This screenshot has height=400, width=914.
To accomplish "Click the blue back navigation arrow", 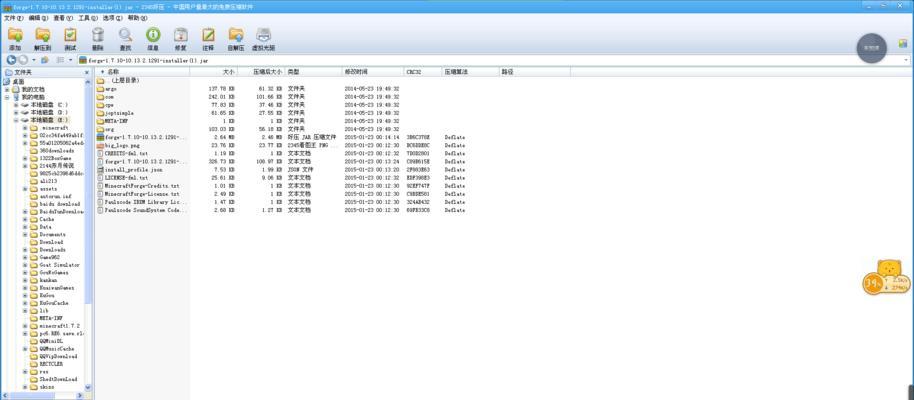I will (x=11, y=60).
